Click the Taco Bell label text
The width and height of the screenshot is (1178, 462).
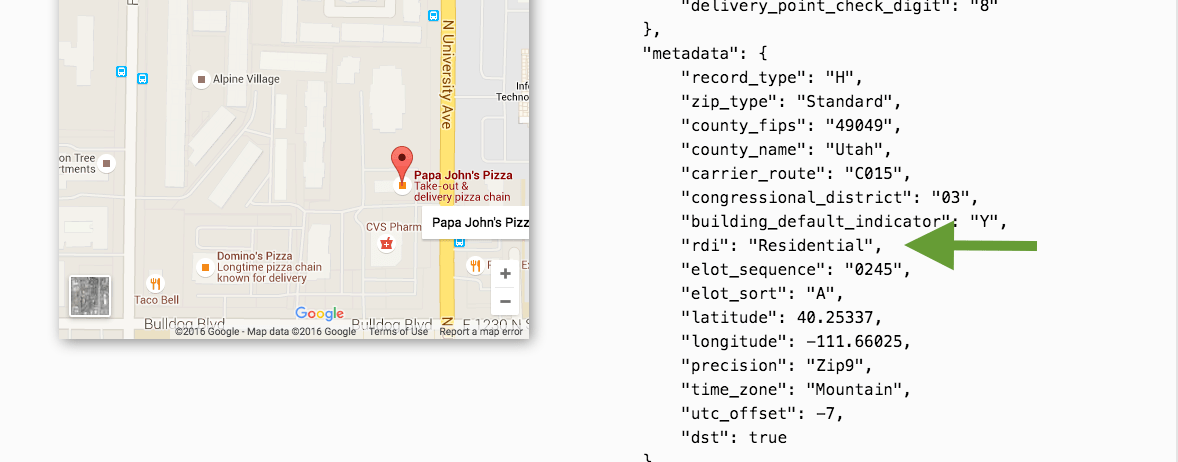point(156,299)
